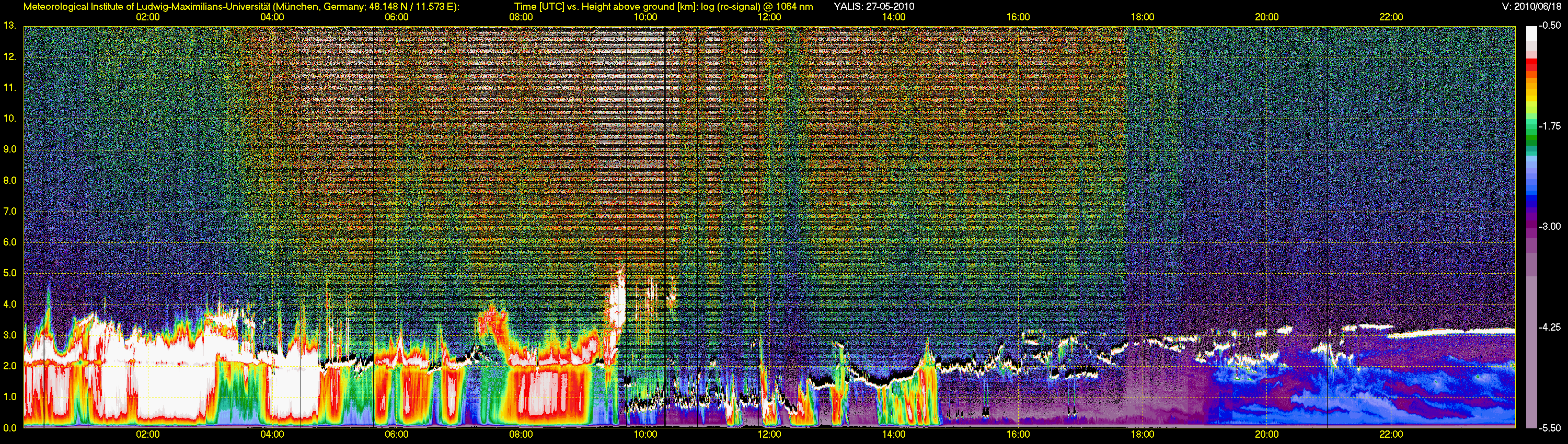The width and height of the screenshot is (1568, 444).
Task: Click the 02:00 label on the top time axis
Action: tap(148, 16)
